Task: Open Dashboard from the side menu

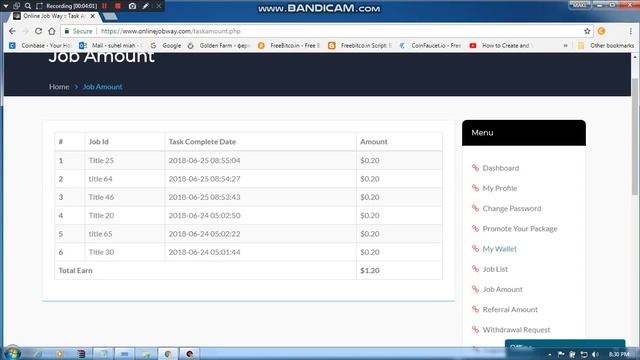Action: coord(501,168)
